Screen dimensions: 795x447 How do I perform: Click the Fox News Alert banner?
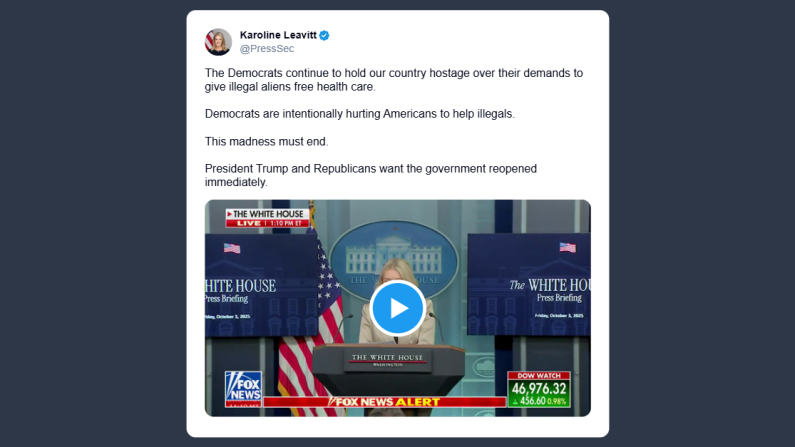pos(384,402)
